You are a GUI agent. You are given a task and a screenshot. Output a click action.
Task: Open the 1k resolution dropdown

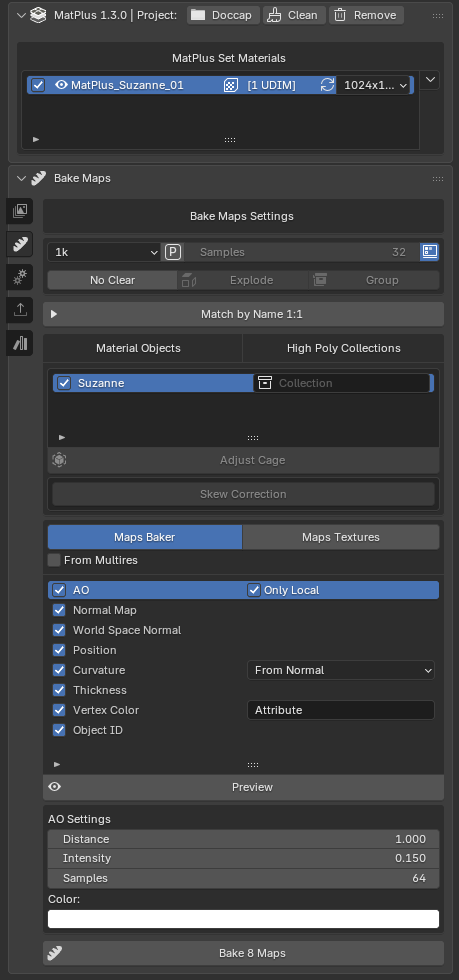104,252
